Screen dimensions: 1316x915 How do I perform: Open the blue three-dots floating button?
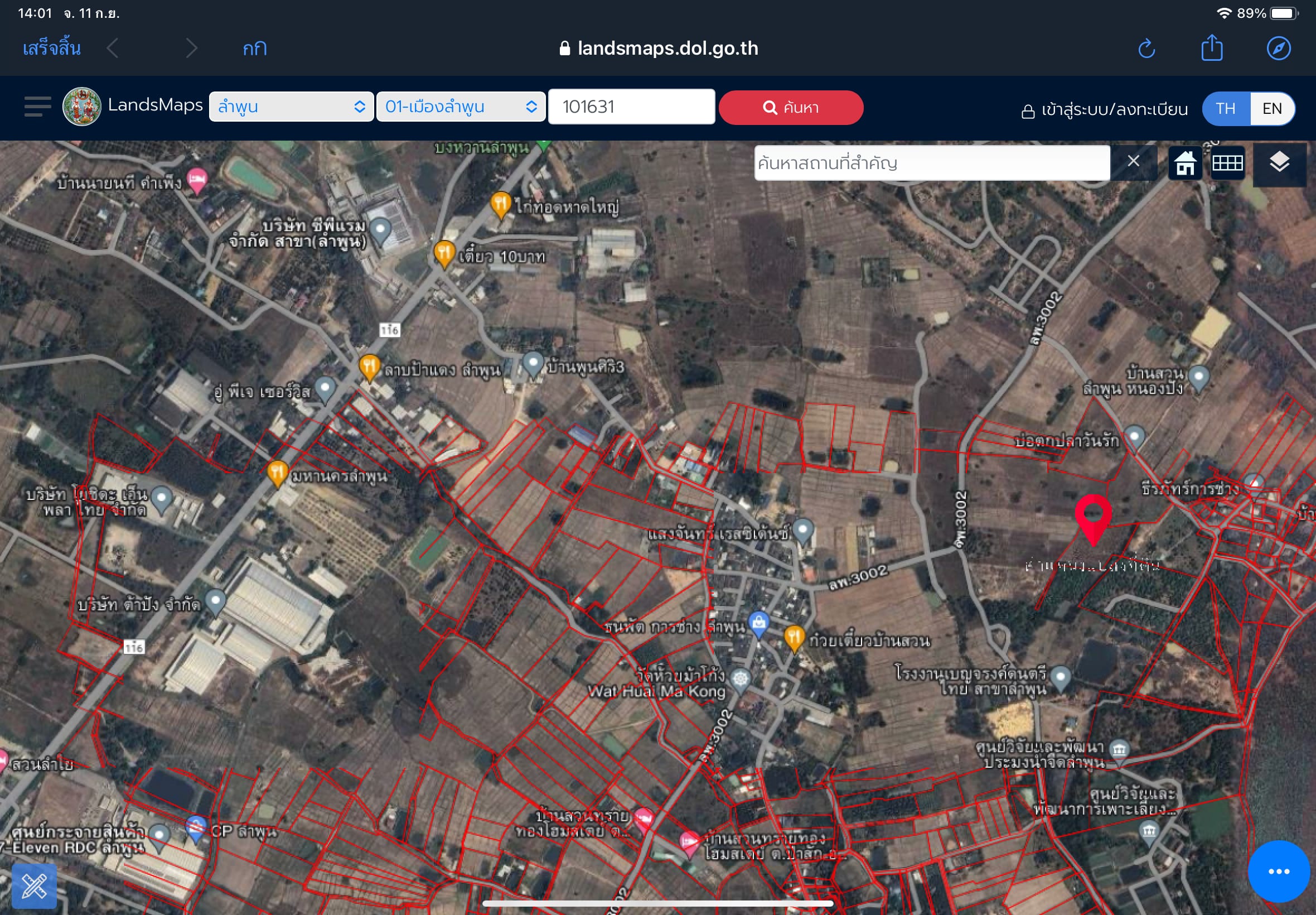pos(1279,871)
